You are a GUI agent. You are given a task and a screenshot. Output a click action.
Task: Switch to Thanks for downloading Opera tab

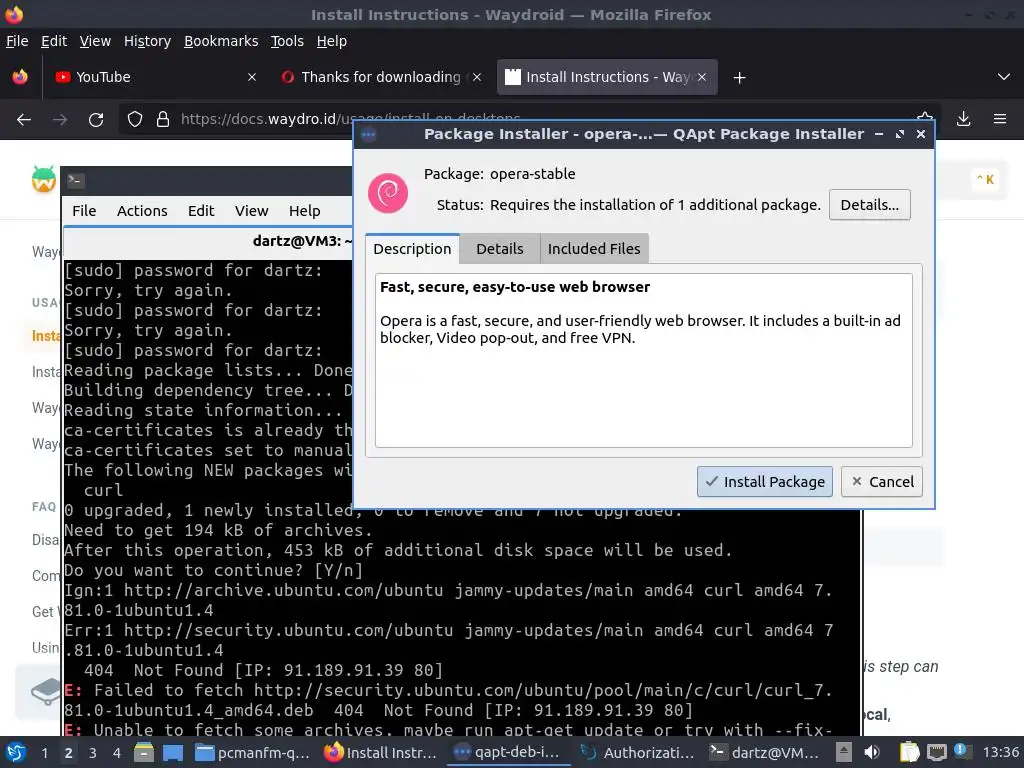pyautogui.click(x=381, y=77)
